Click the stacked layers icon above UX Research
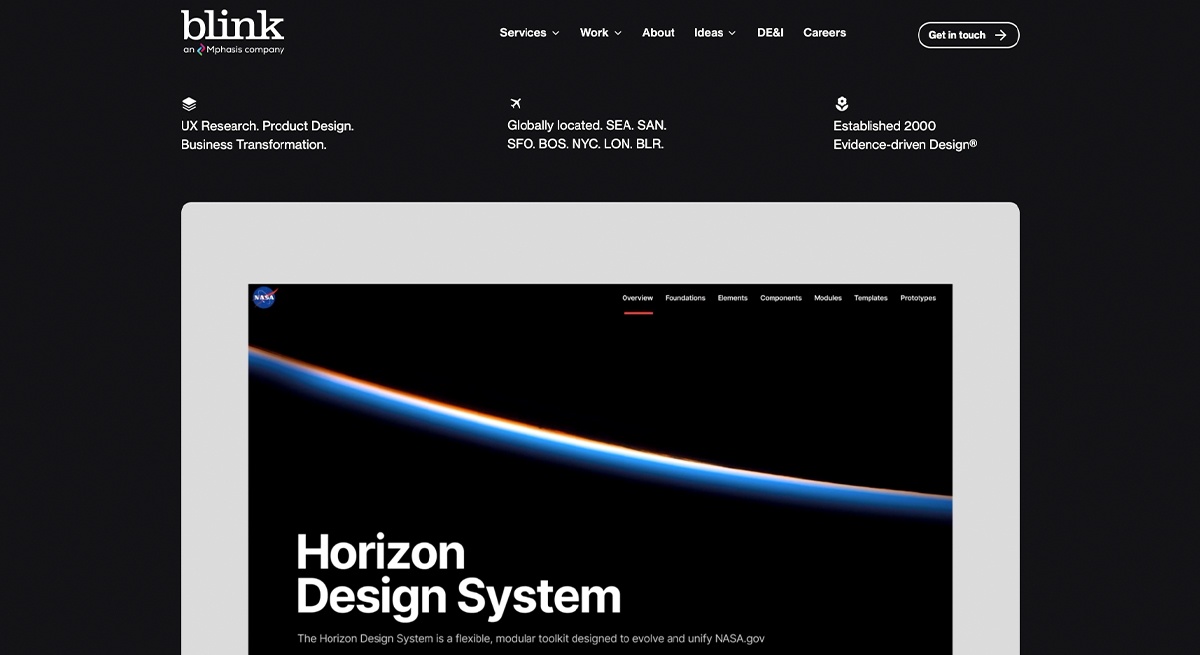Image resolution: width=1200 pixels, height=655 pixels. [189, 104]
